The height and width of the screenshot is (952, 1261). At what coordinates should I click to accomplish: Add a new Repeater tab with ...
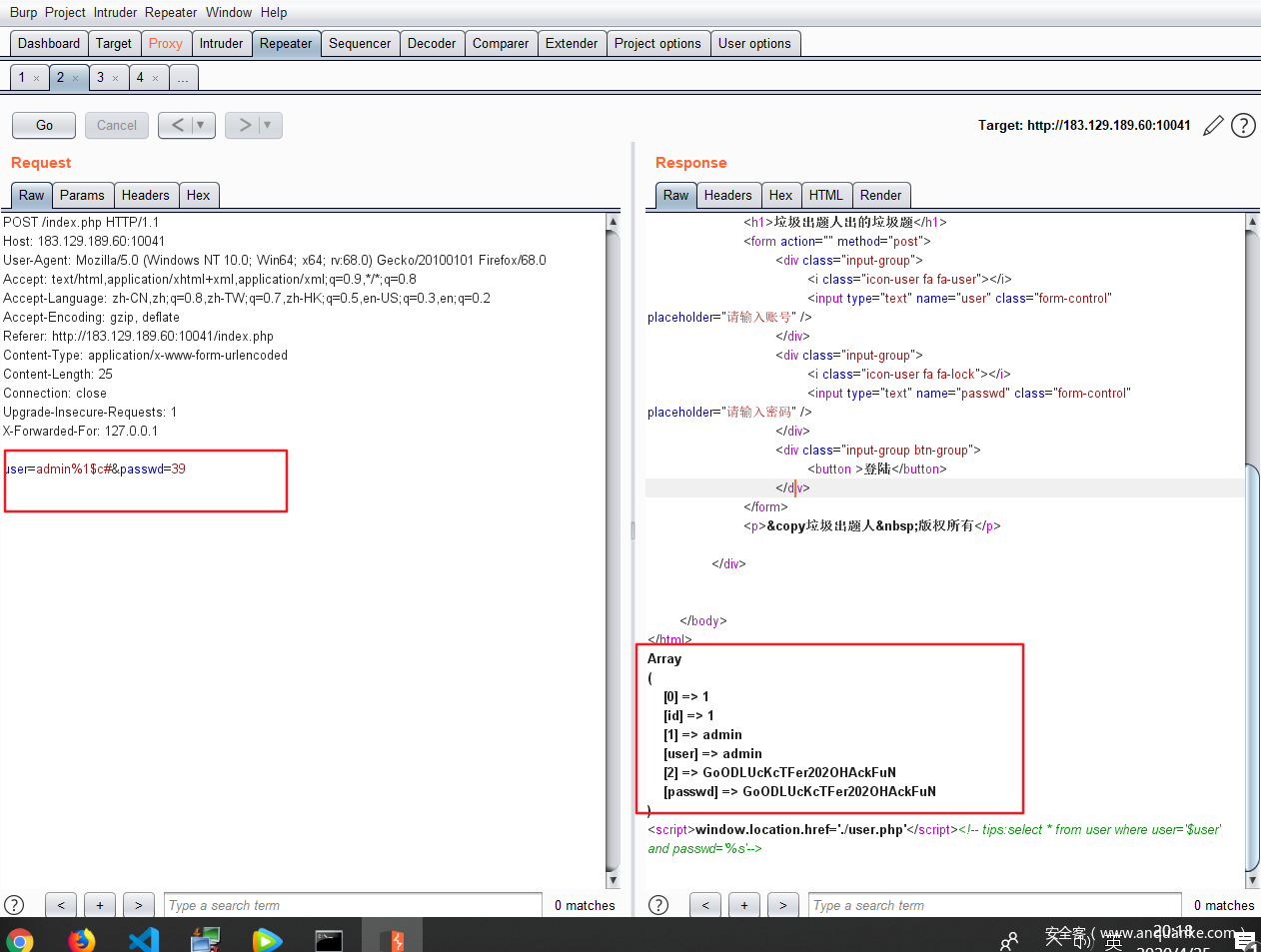(183, 78)
